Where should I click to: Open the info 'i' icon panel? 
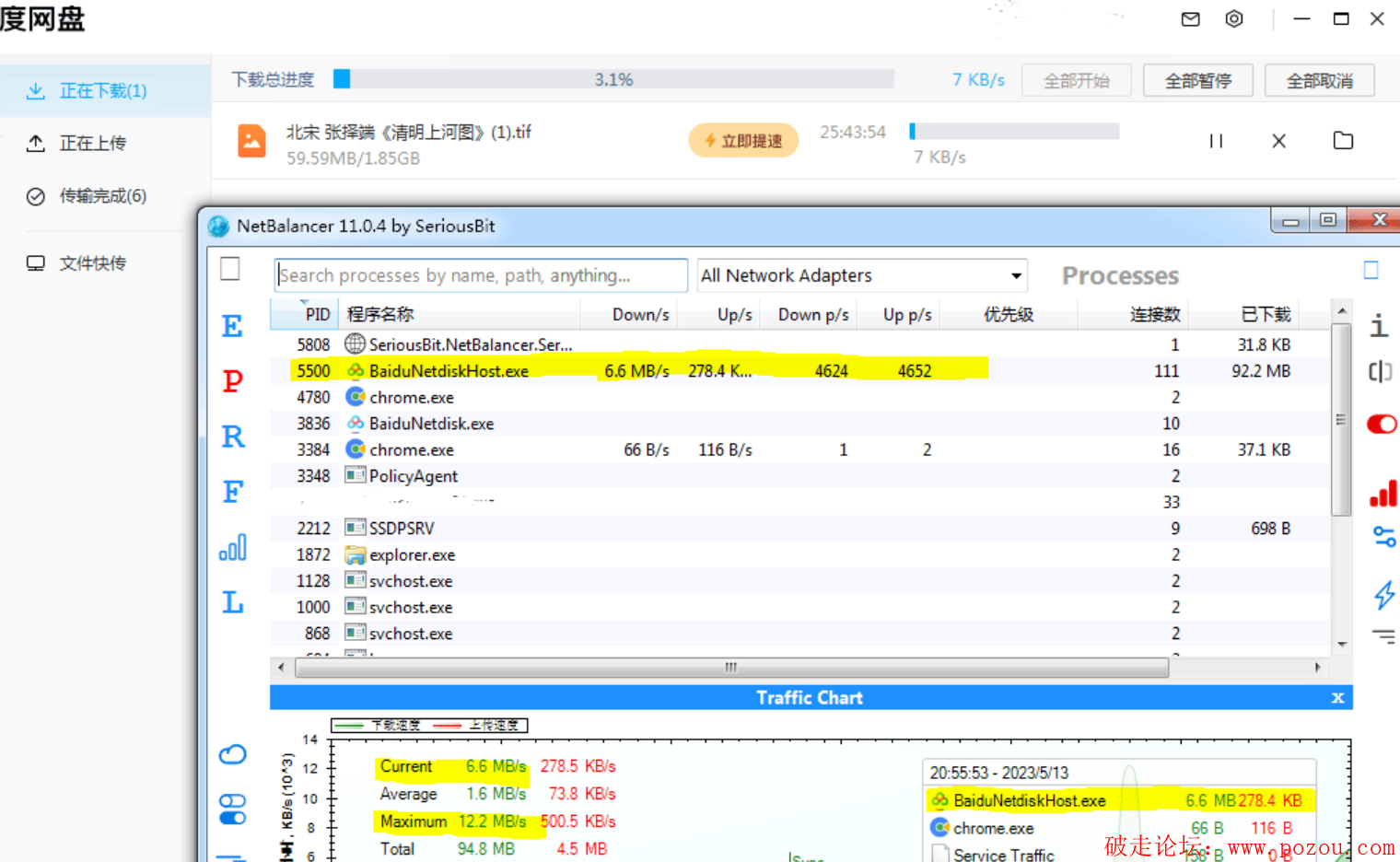pyautogui.click(x=1379, y=325)
